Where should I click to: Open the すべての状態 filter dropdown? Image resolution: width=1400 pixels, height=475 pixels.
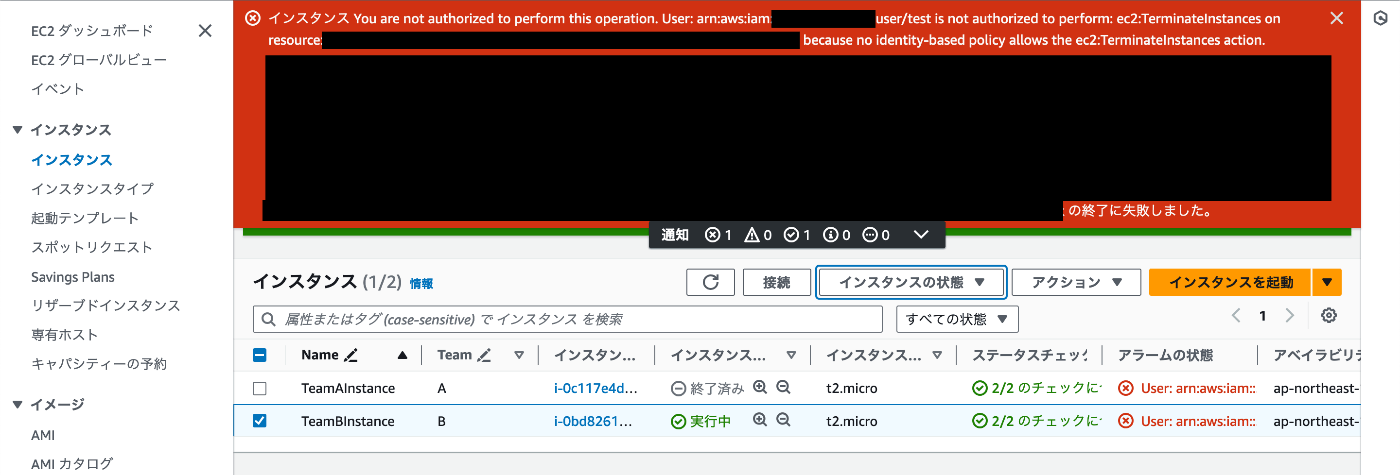(x=957, y=319)
